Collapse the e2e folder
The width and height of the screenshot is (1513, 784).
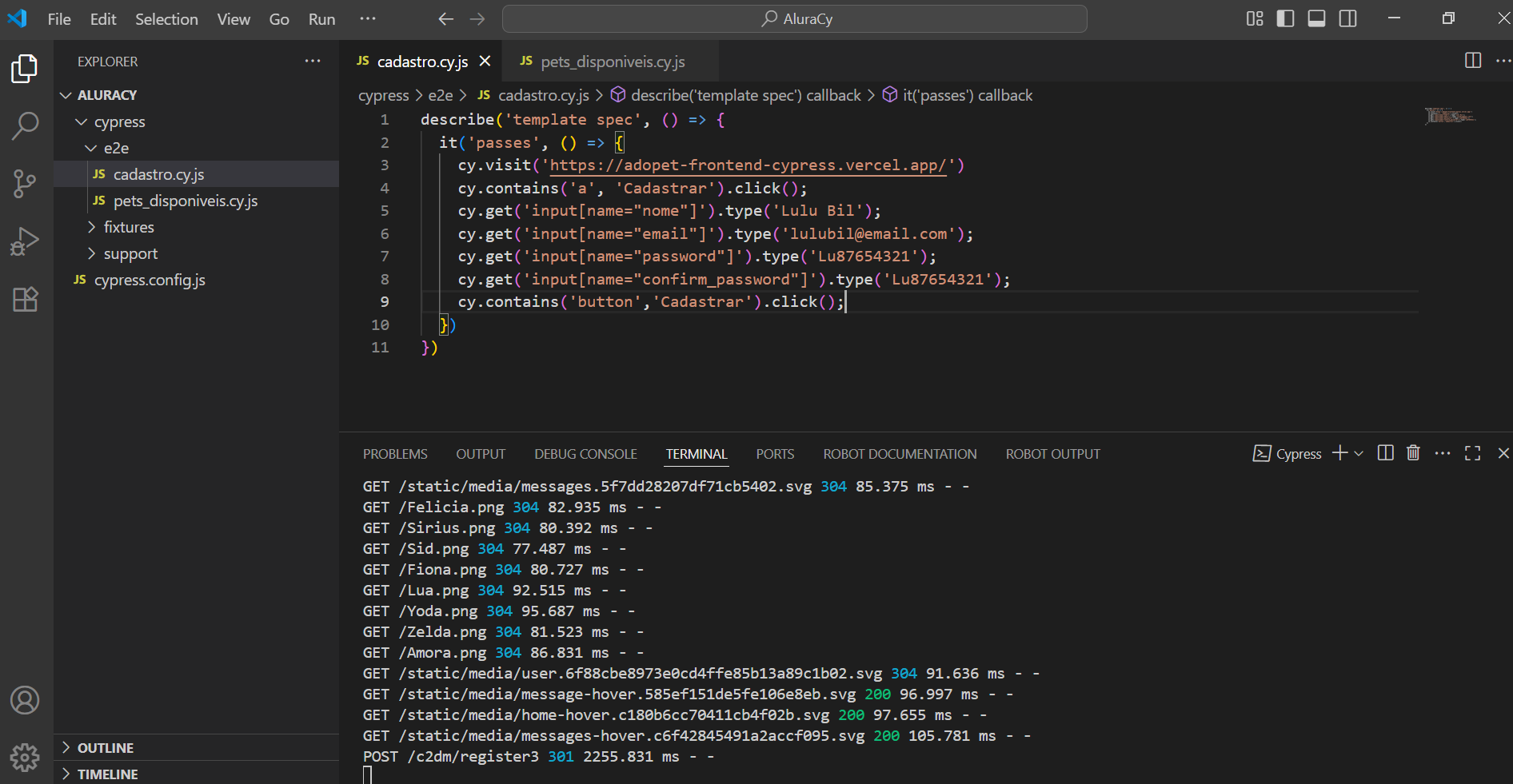pos(197,148)
